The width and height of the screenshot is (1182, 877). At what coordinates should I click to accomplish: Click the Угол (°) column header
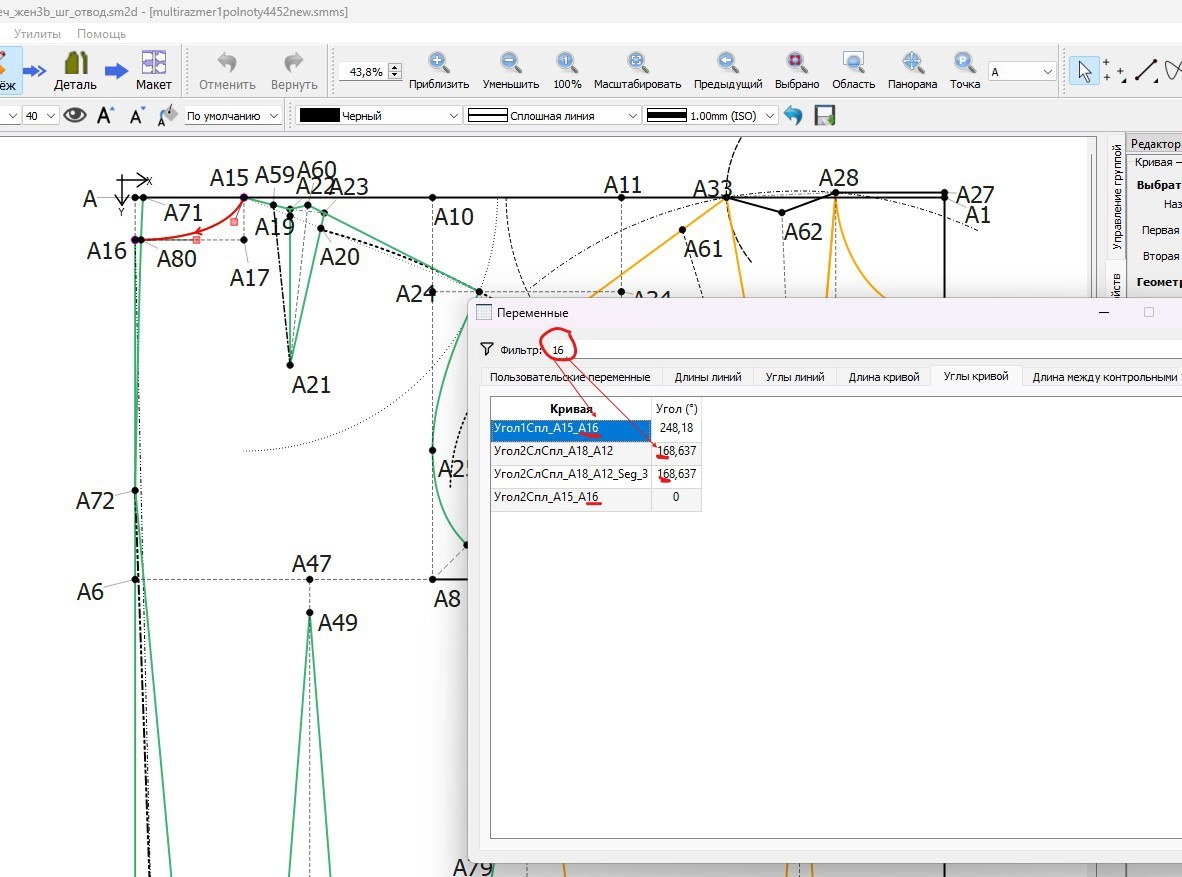coord(676,409)
